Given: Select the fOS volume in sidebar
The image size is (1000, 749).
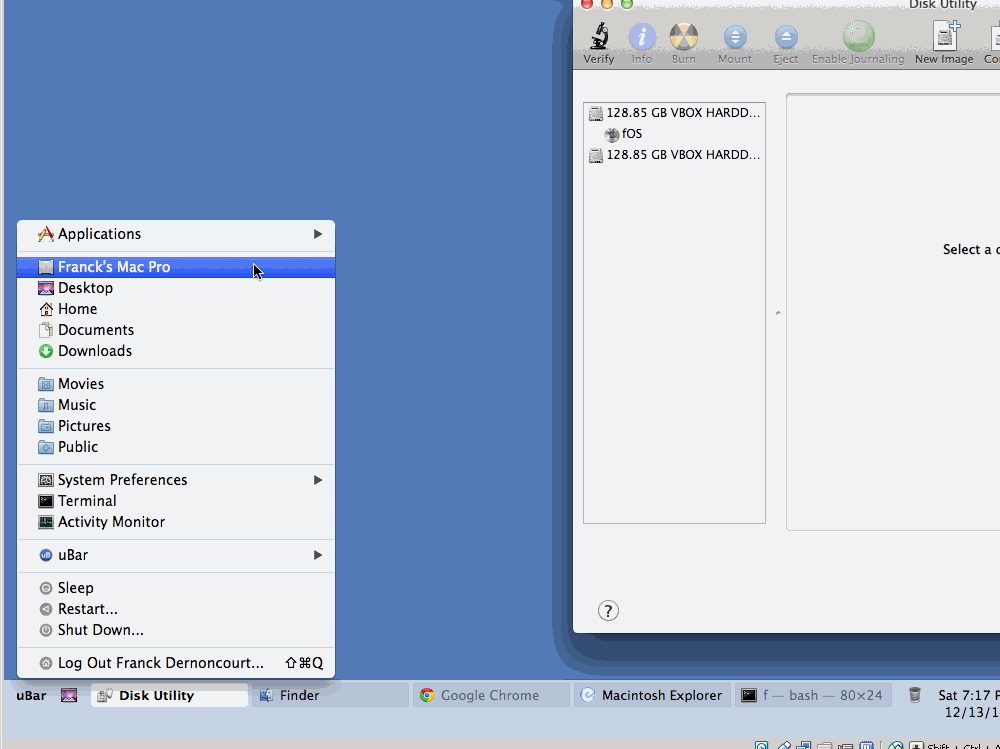Looking at the screenshot, I should [674, 134].
